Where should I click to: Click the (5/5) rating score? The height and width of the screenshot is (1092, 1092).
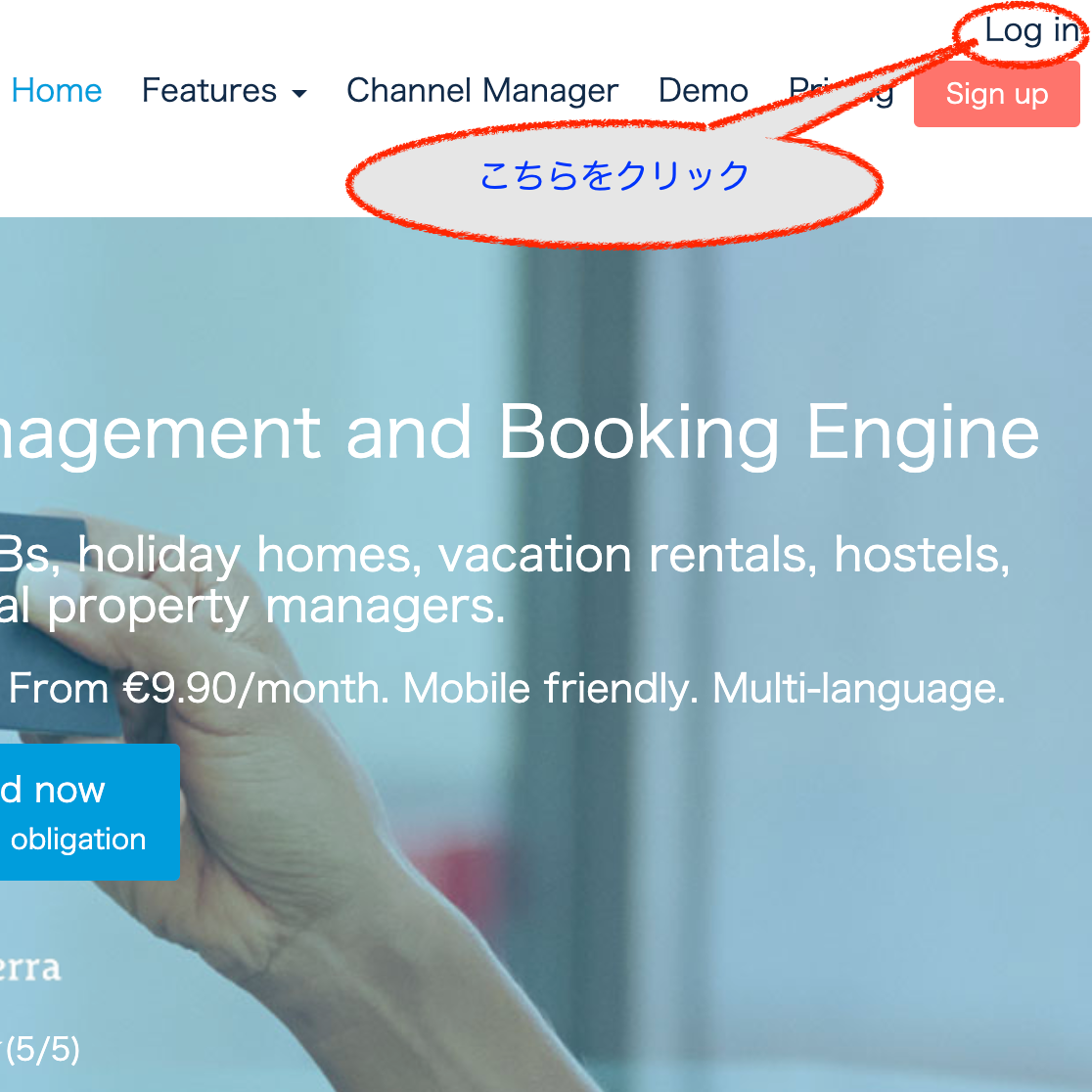[43, 1050]
